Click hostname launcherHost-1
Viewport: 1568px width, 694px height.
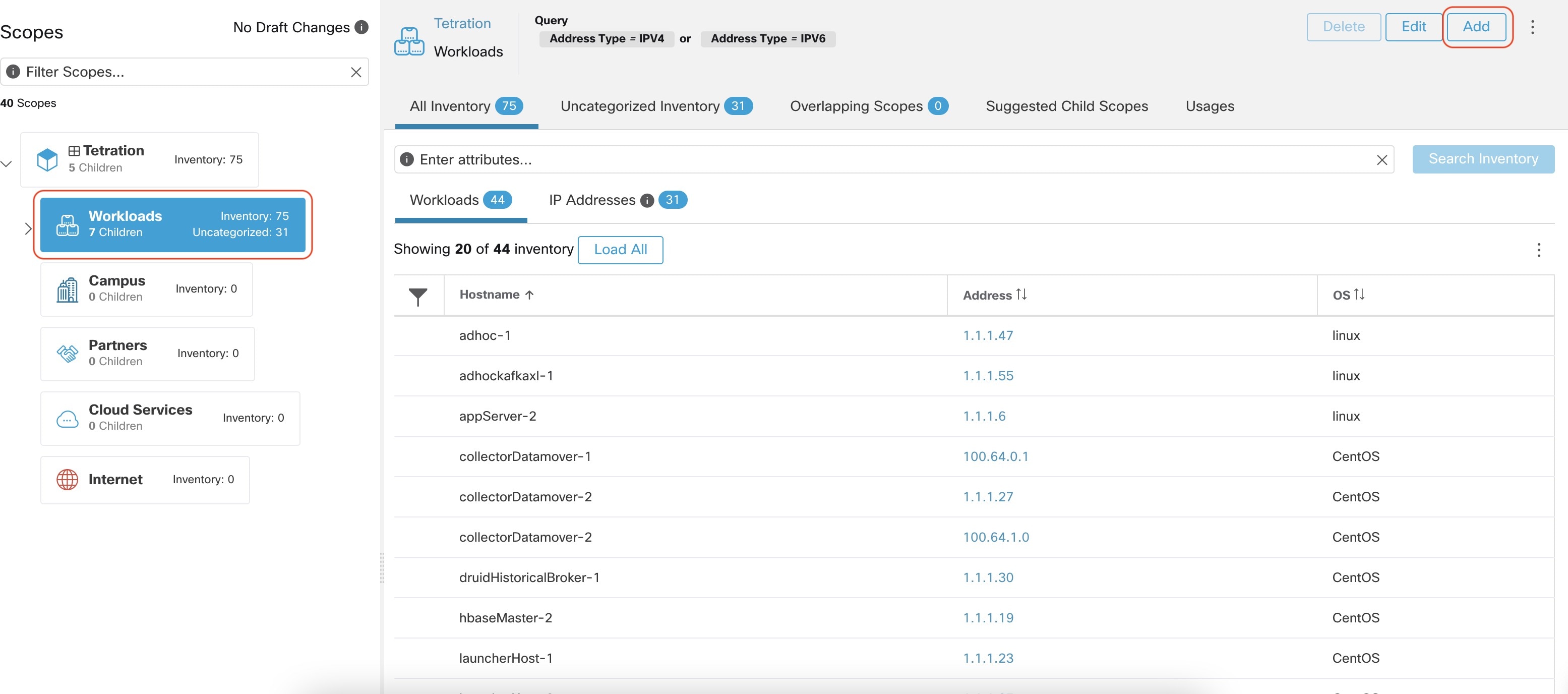[506, 658]
